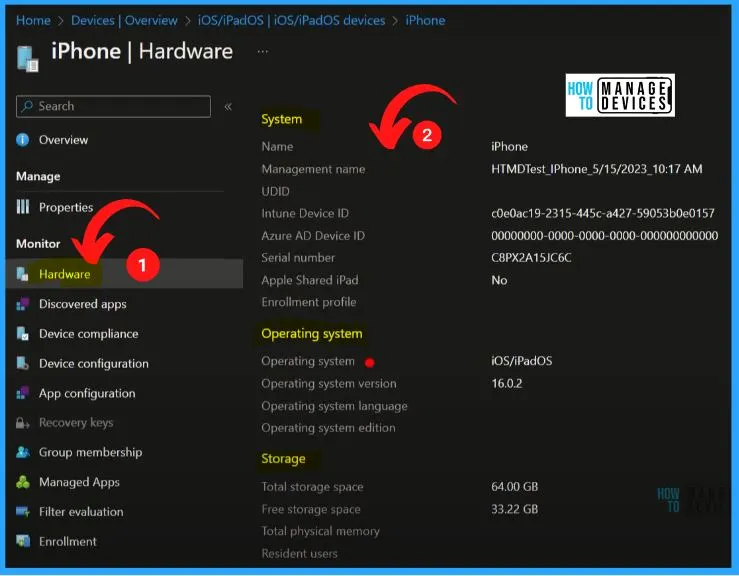Click the App configuration icon

pos(22,393)
